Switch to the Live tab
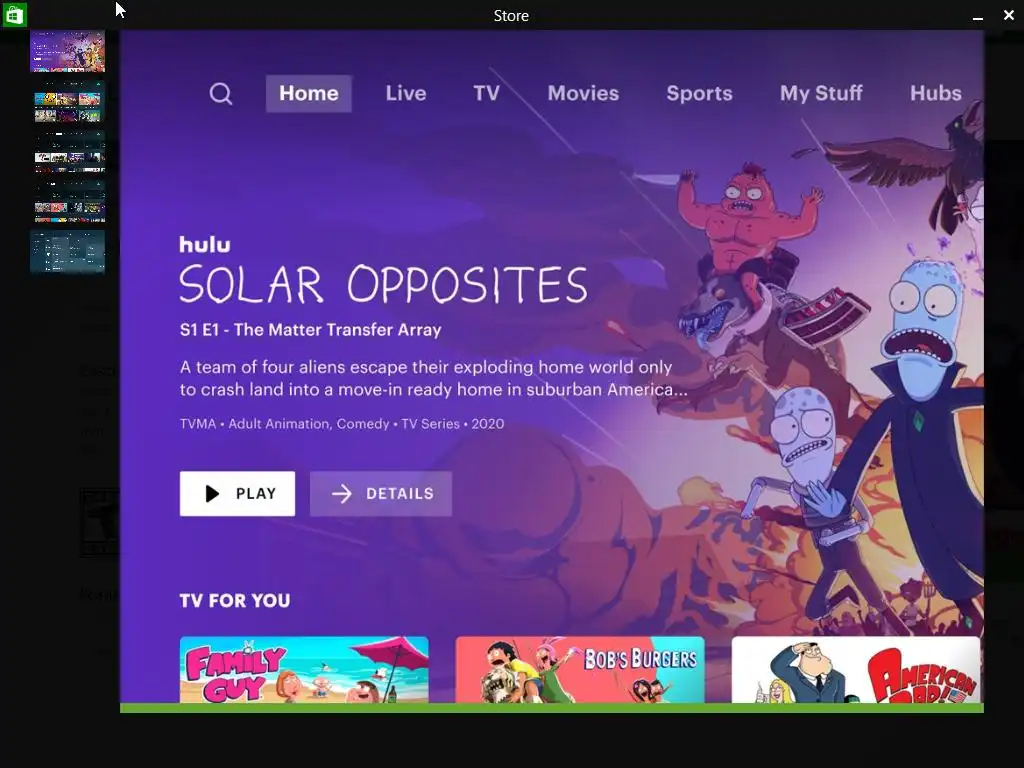The height and width of the screenshot is (768, 1024). point(406,93)
